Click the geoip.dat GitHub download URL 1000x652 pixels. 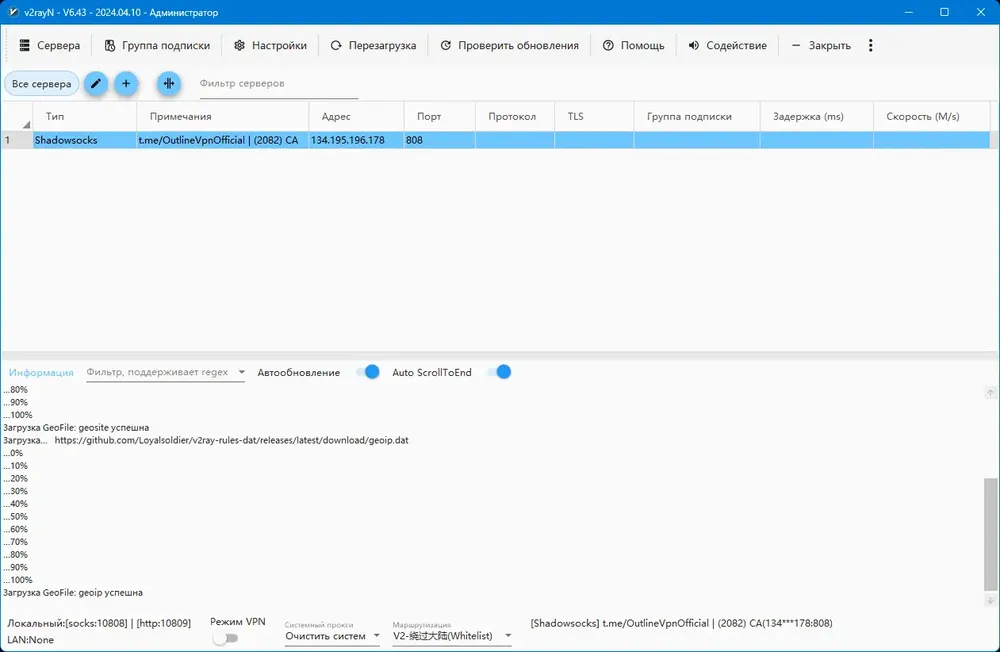pyautogui.click(x=232, y=440)
